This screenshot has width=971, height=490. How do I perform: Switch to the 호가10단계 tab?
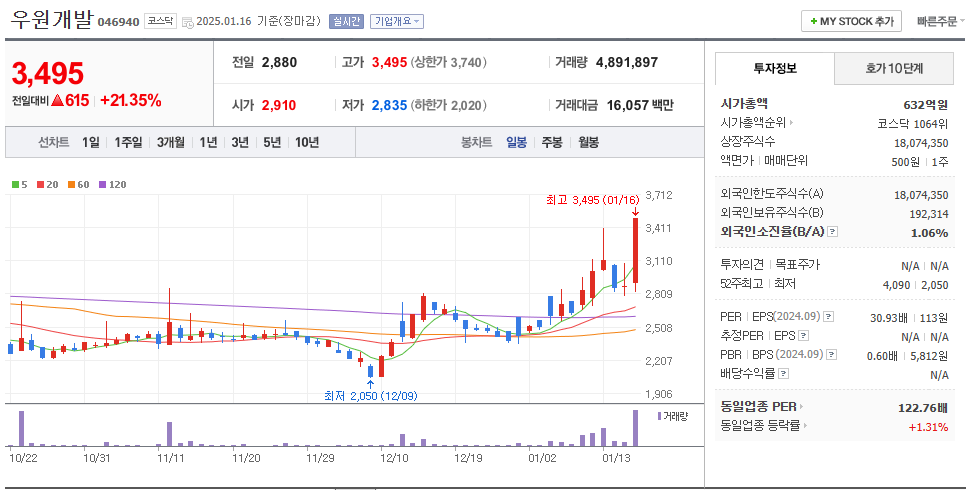tap(894, 68)
